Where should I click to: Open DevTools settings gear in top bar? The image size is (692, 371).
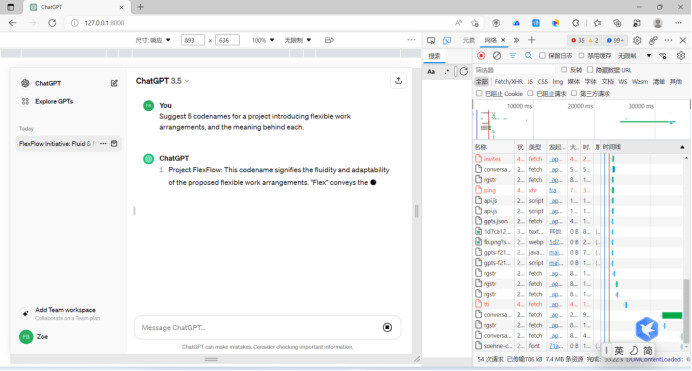[637, 40]
